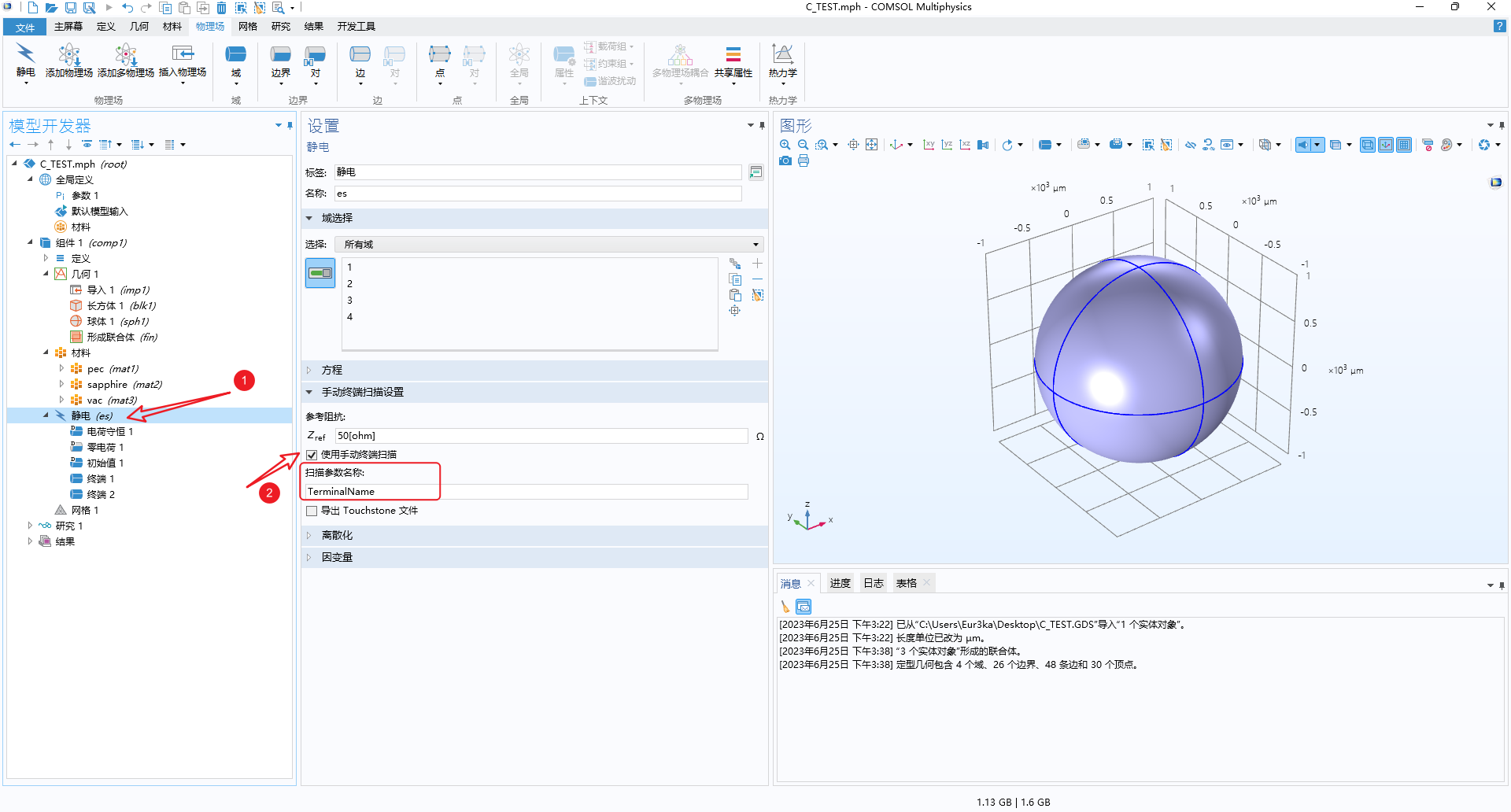The image size is (1511, 812).
Task: Toggle the active selection switch button
Action: click(320, 273)
